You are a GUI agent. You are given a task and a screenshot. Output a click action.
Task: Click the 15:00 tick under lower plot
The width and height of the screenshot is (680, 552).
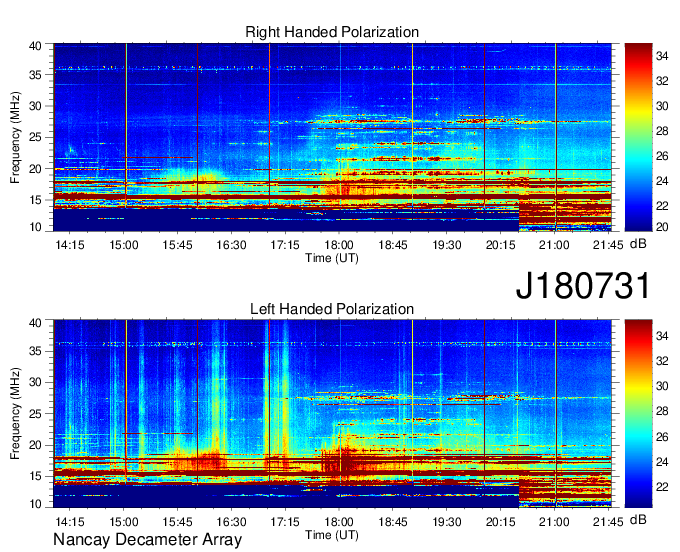(x=124, y=521)
